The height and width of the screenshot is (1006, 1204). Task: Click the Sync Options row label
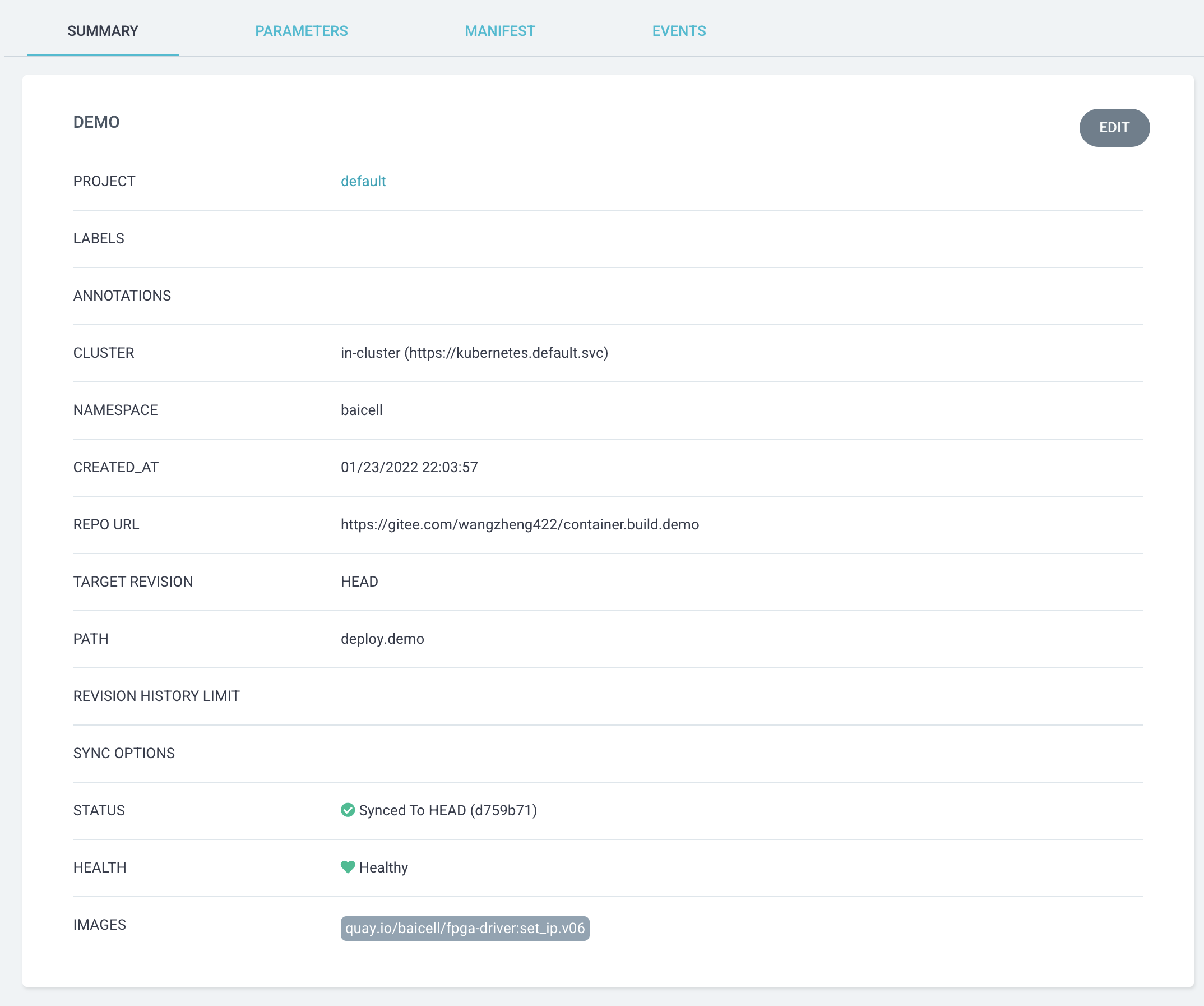pos(124,753)
